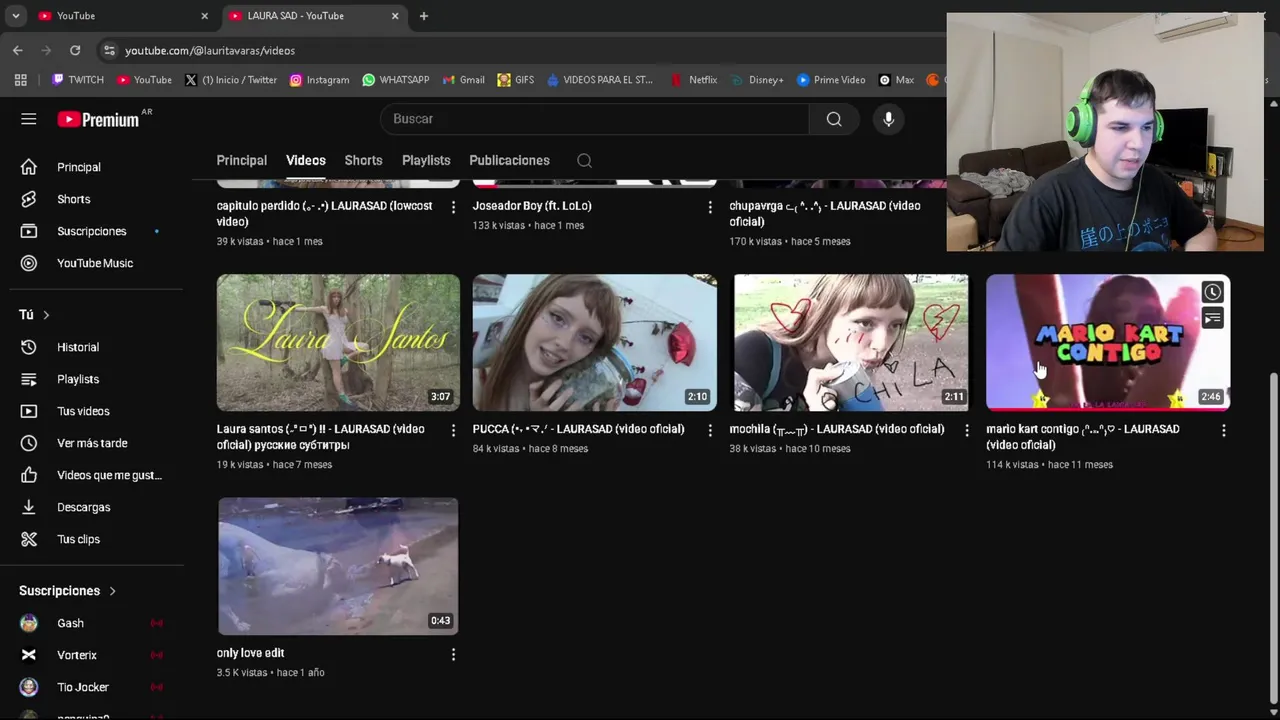The height and width of the screenshot is (720, 1280).
Task: Play the only love edit thumbnail
Action: 338,566
